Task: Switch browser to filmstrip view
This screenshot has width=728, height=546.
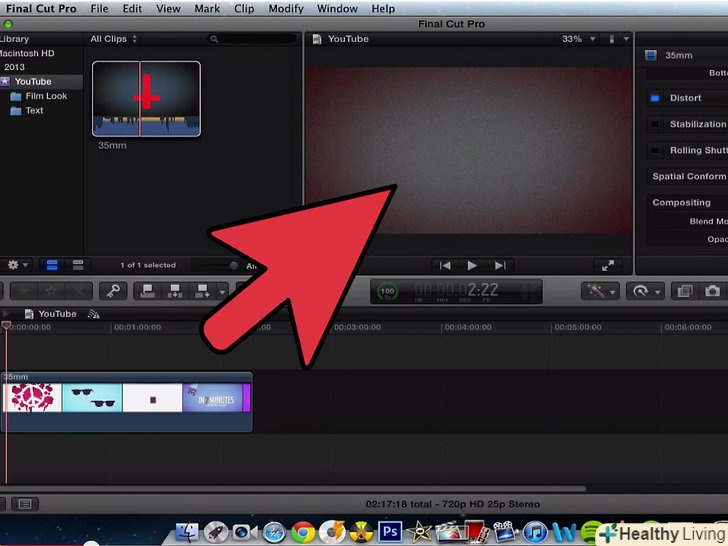Action: coord(52,265)
